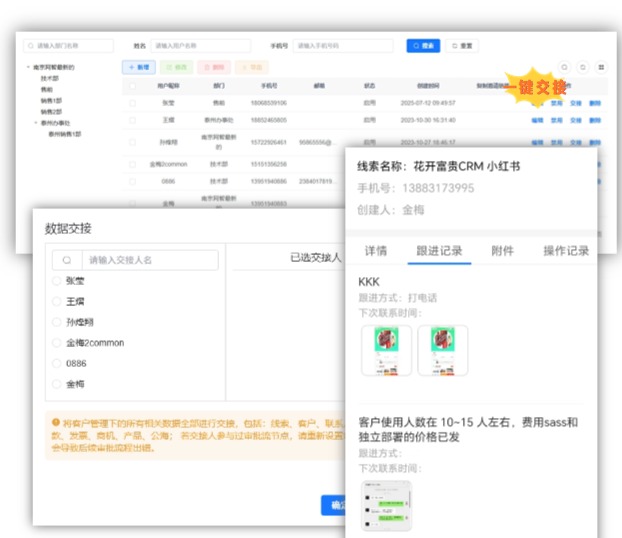Switch to the 详情 tab
622x538 pixels.
[x=376, y=251]
